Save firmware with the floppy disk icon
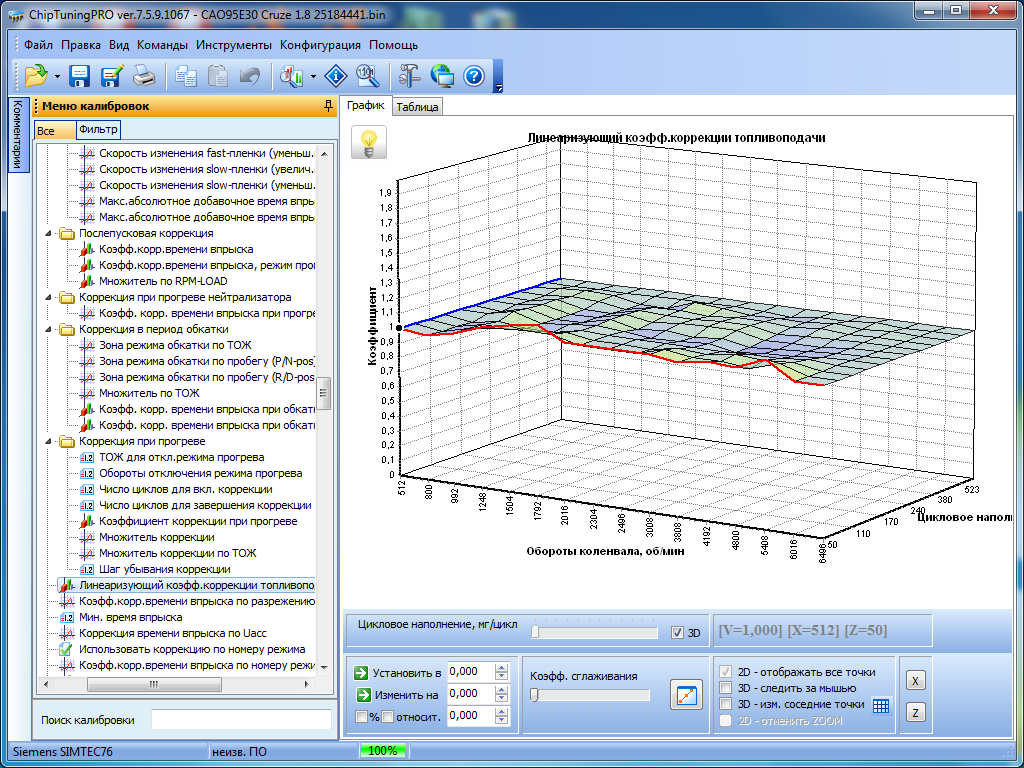1024x768 pixels. [80, 75]
